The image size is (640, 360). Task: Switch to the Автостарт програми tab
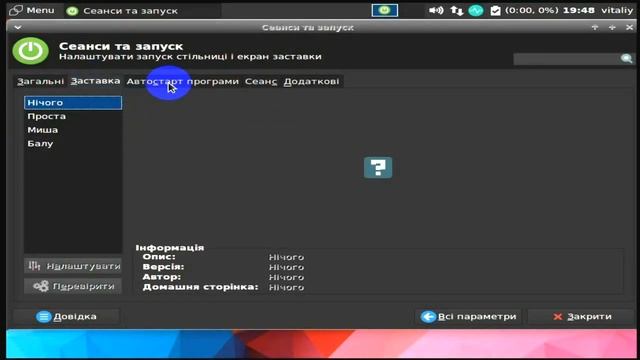pos(182,81)
